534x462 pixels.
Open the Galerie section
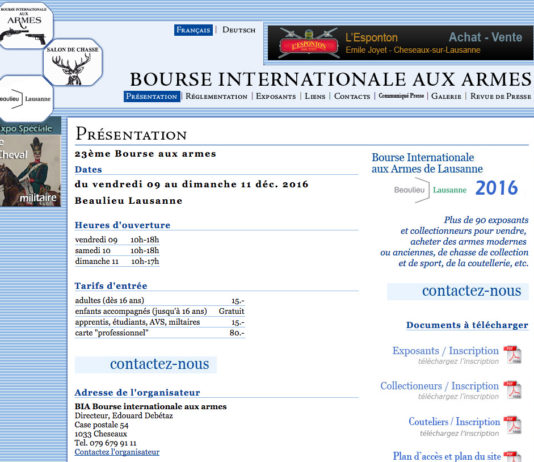point(446,96)
